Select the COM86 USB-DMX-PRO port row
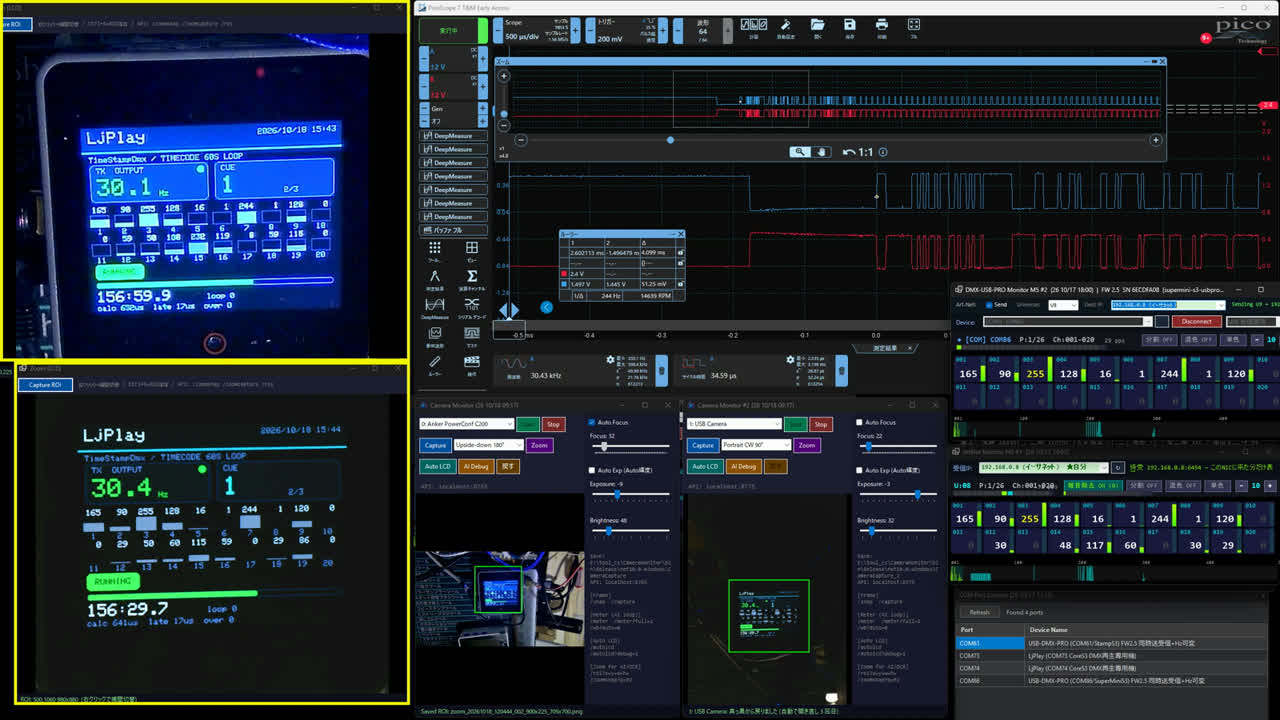The height and width of the screenshot is (720, 1280). coord(1117,680)
